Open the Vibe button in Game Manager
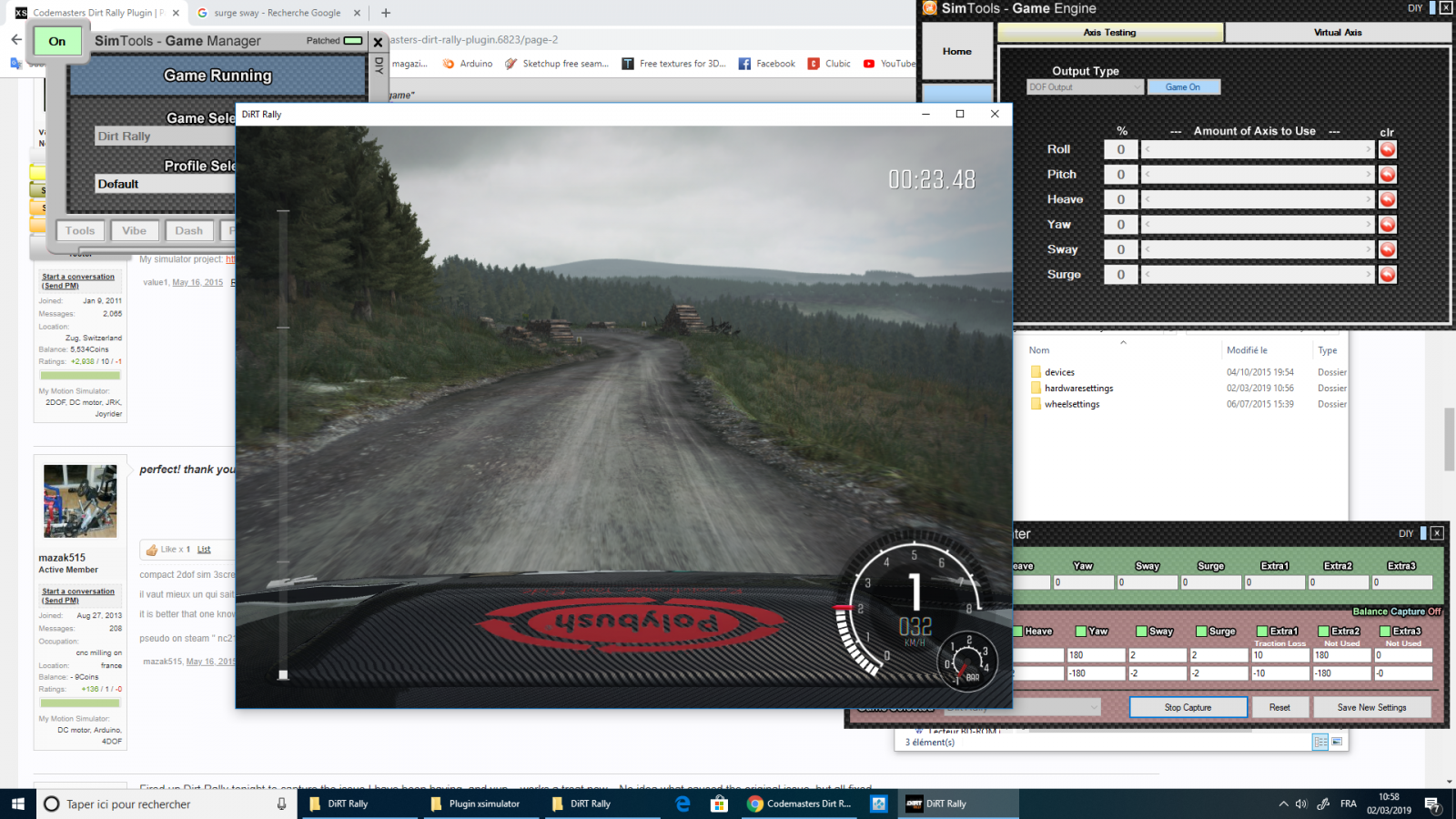 click(x=135, y=231)
